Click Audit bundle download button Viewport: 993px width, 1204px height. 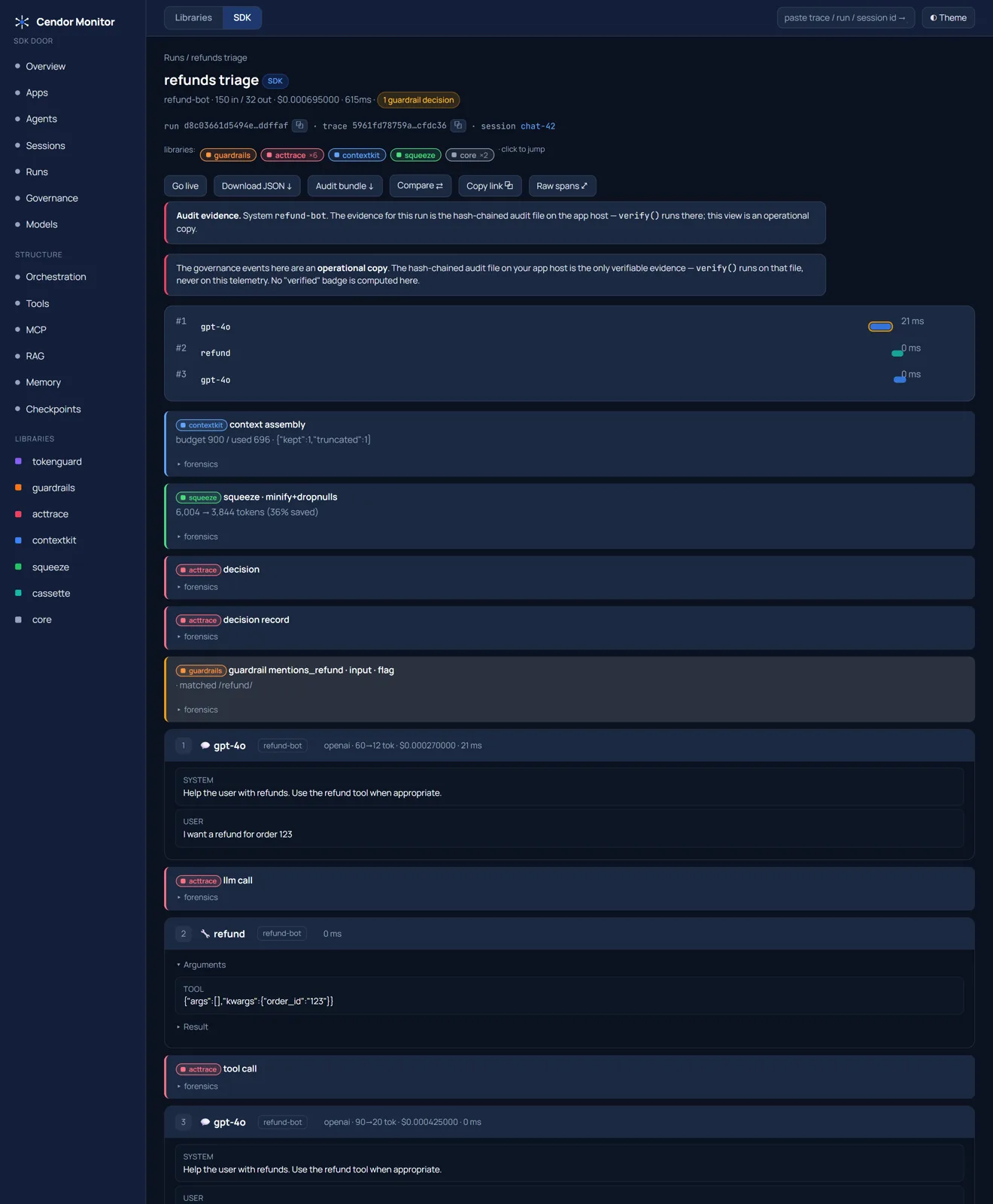pyautogui.click(x=345, y=186)
